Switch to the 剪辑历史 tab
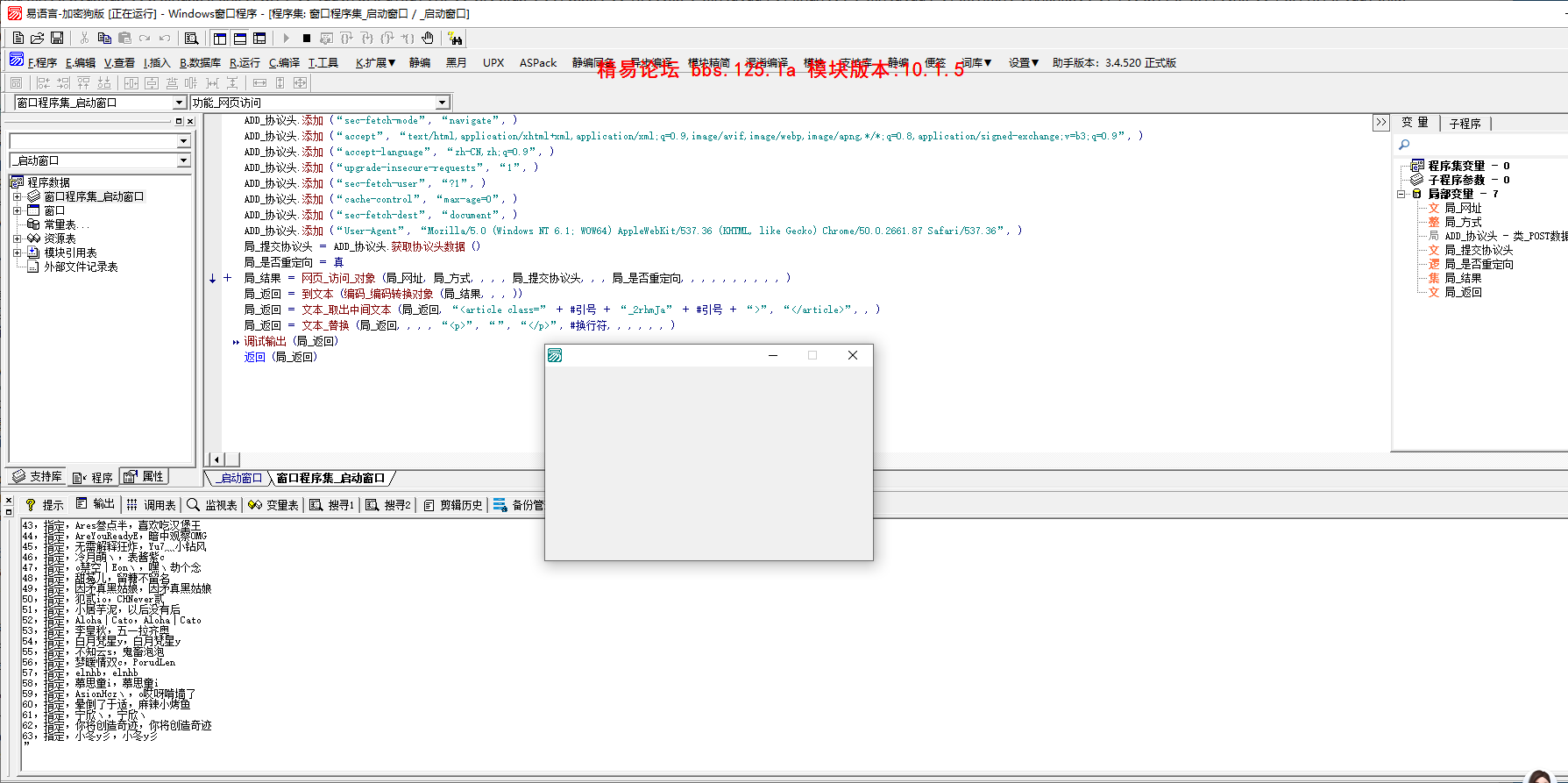The width and height of the screenshot is (1568, 783). tap(453, 504)
